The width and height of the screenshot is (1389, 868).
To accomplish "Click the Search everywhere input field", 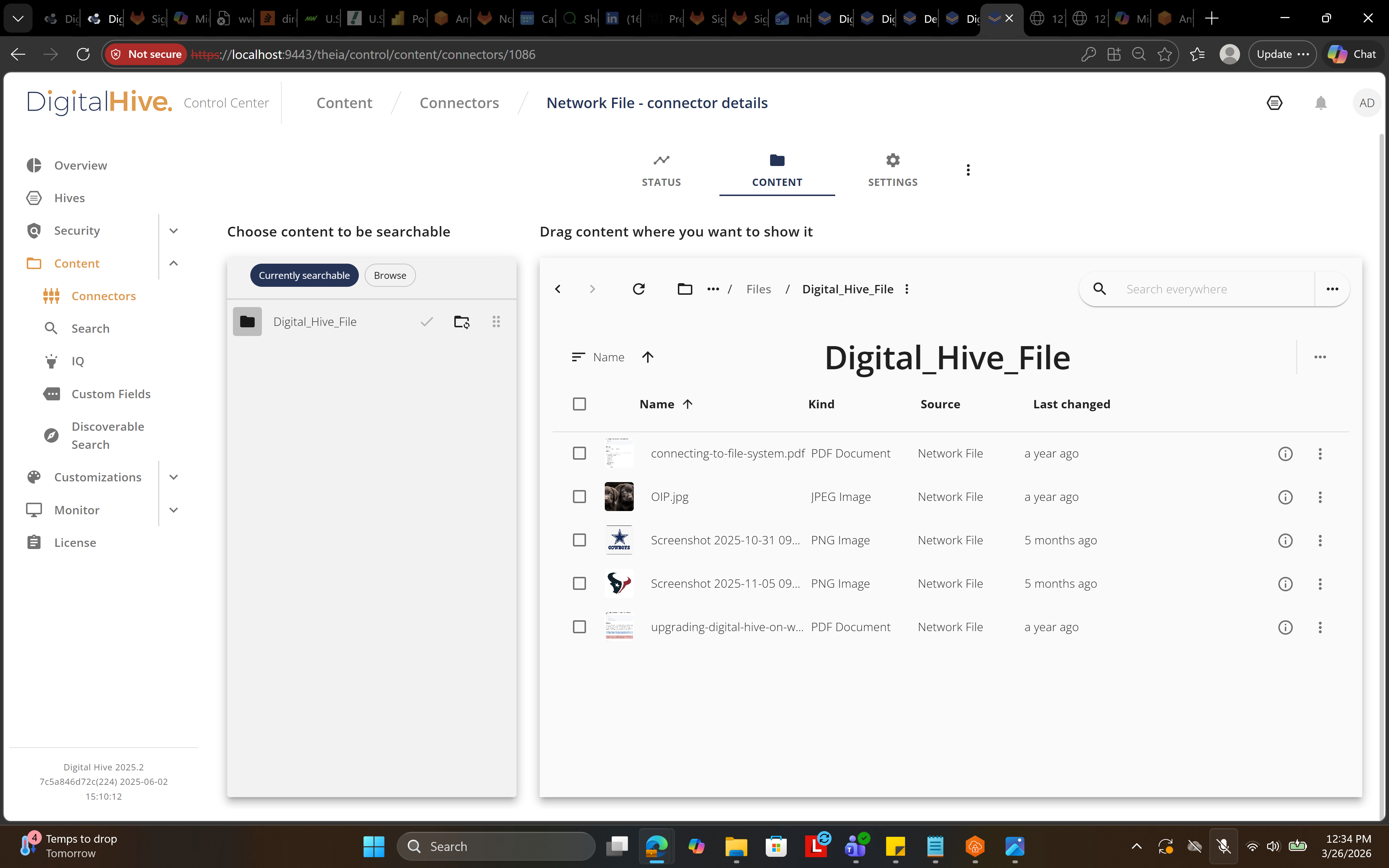I will (1211, 289).
